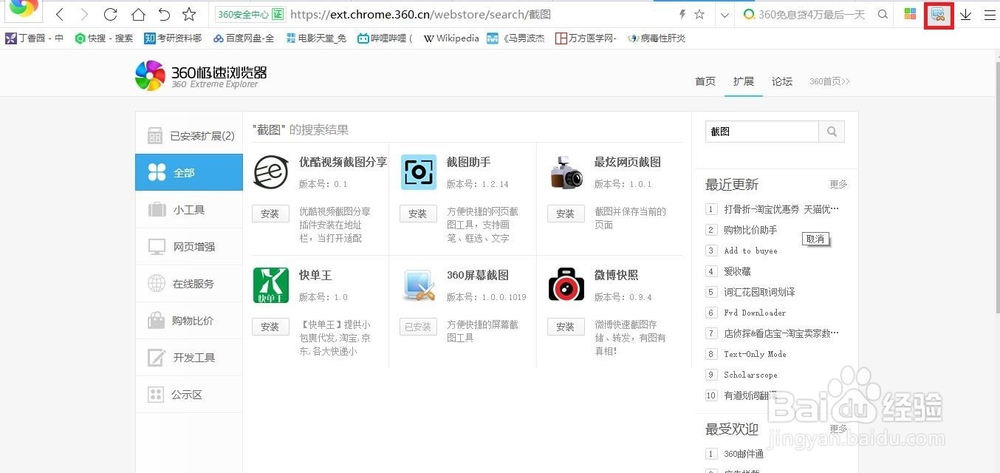Viewport: 1000px width, 473px height.
Task: Open Scholarscope in recent updates
Action: [750, 375]
